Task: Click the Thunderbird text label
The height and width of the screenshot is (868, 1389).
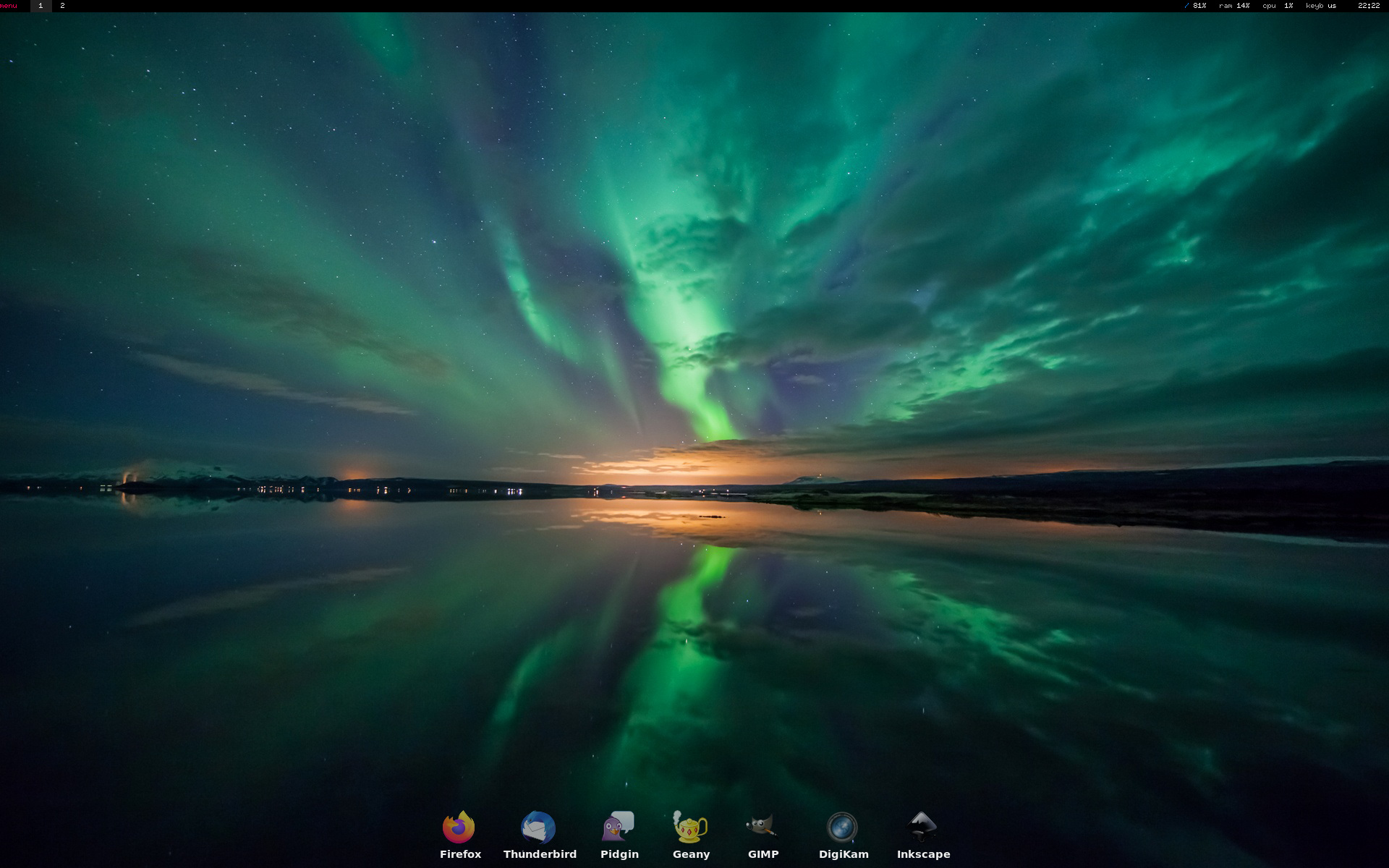Action: point(540,854)
